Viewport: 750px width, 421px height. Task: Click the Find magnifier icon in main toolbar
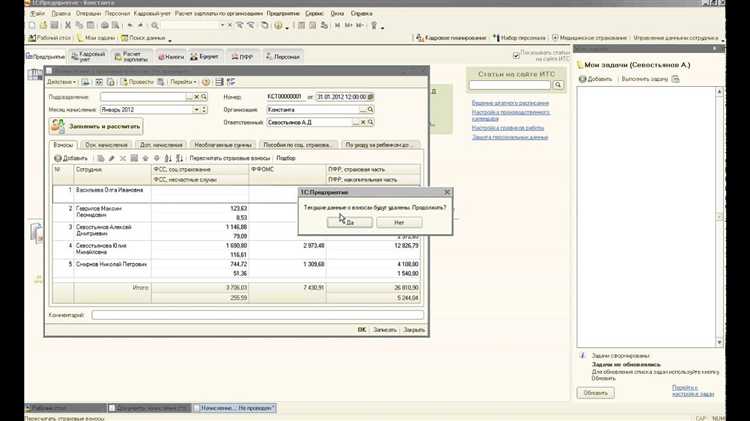coord(154,25)
